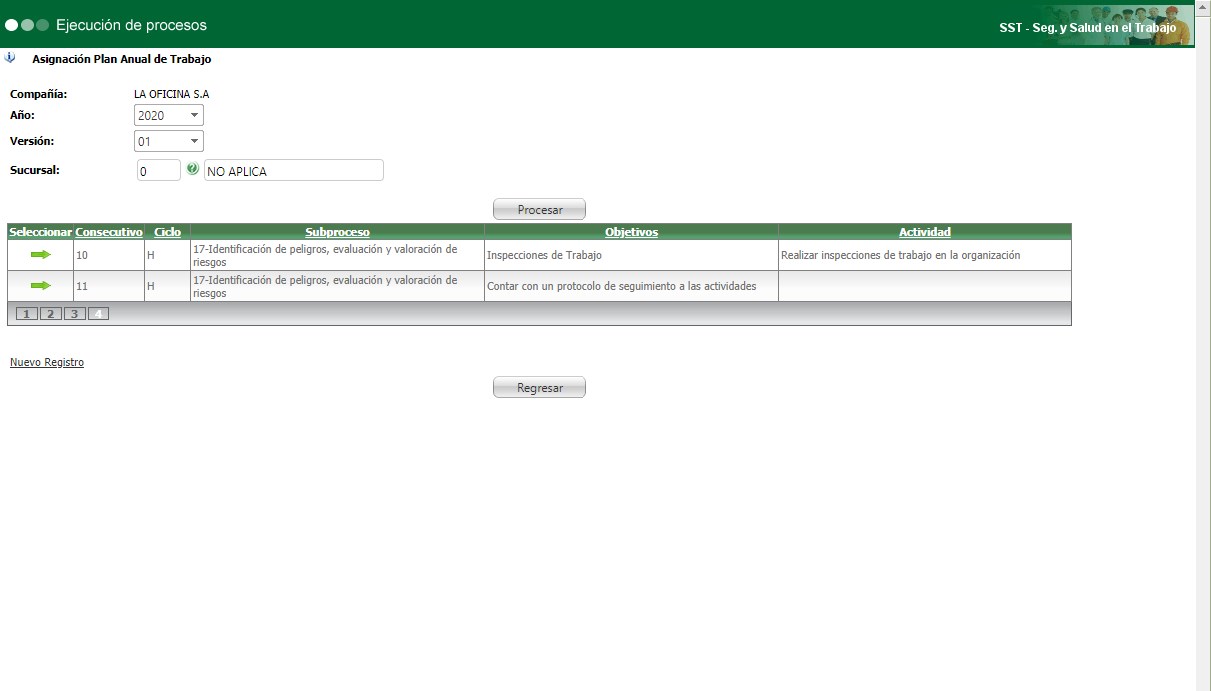Click the Procesar button
This screenshot has width=1211, height=691.
coord(539,210)
